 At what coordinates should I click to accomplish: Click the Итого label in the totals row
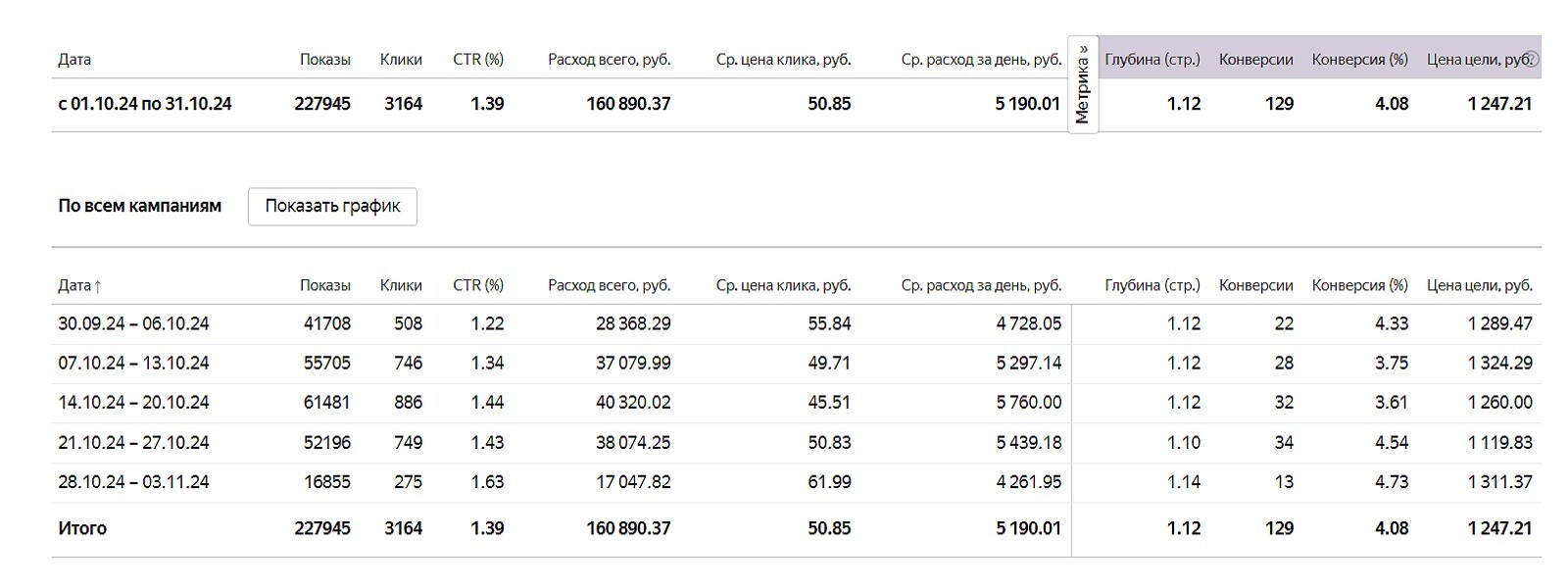[x=82, y=528]
